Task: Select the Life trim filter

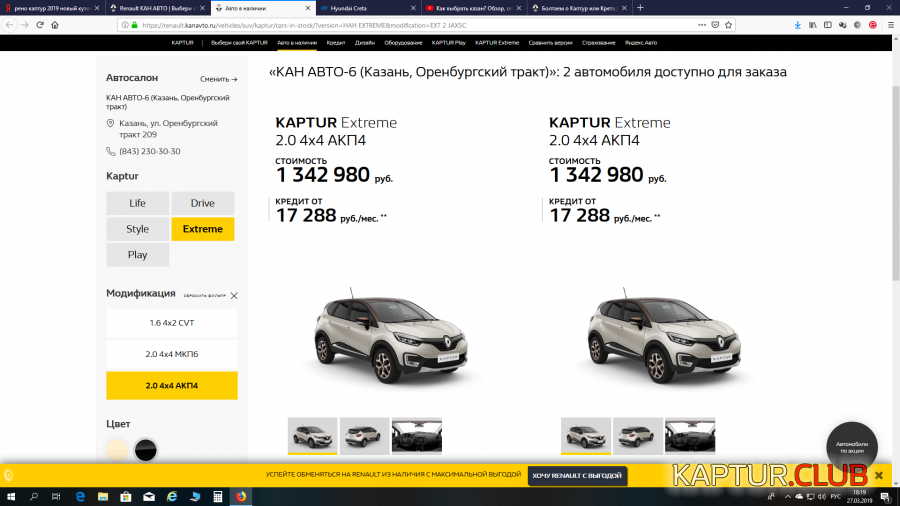Action: [138, 203]
